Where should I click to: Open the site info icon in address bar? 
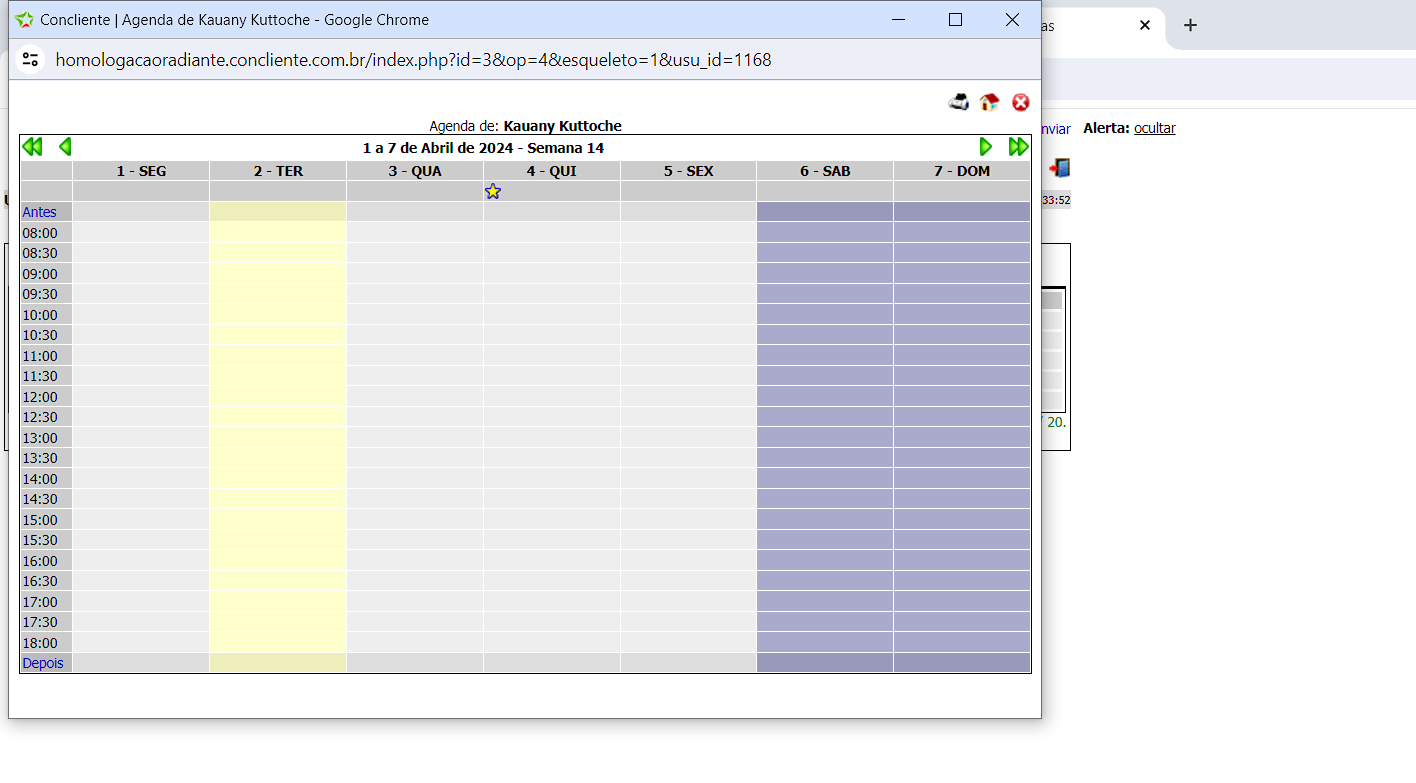click(31, 60)
